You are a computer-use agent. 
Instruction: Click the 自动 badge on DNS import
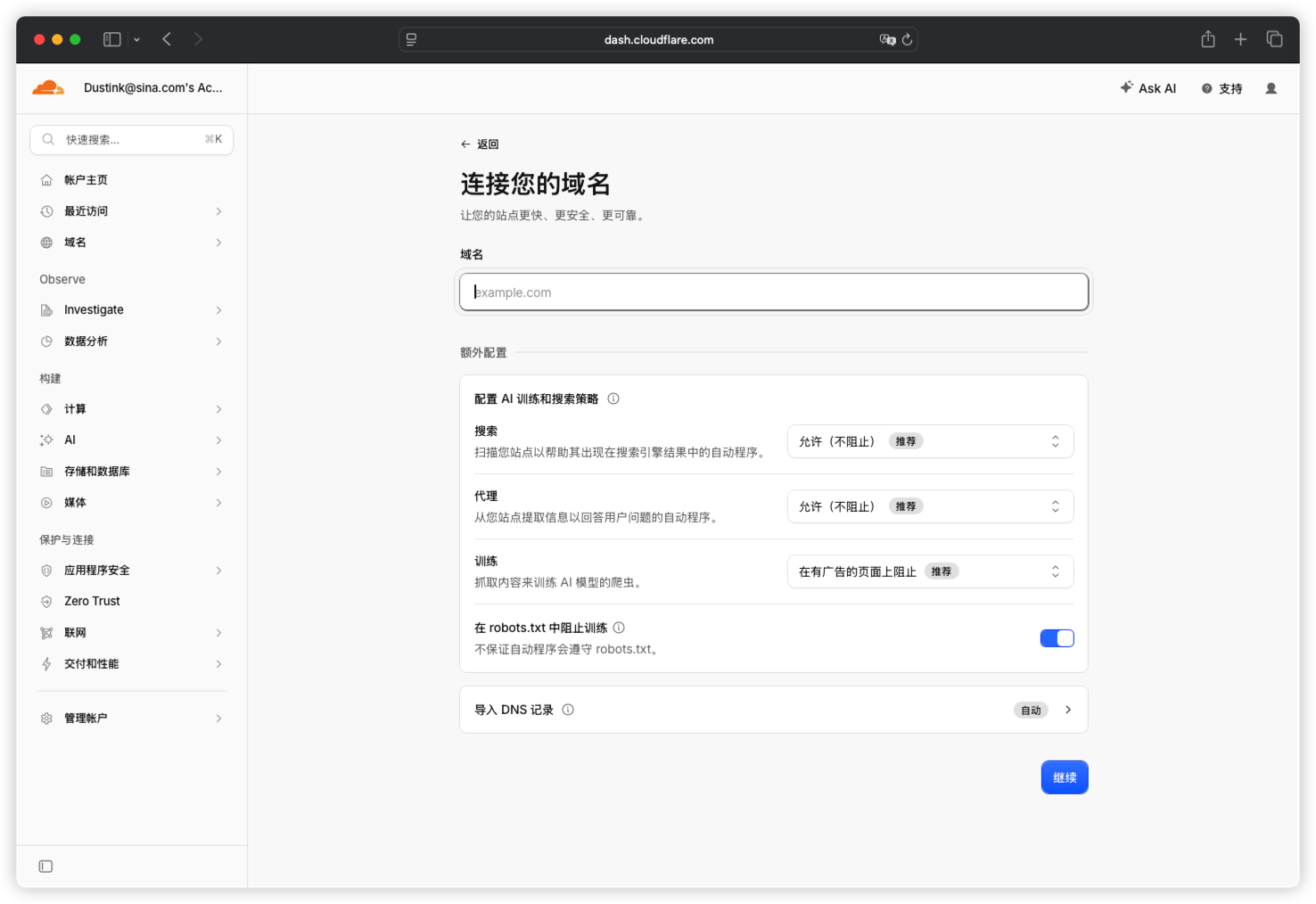(1031, 711)
